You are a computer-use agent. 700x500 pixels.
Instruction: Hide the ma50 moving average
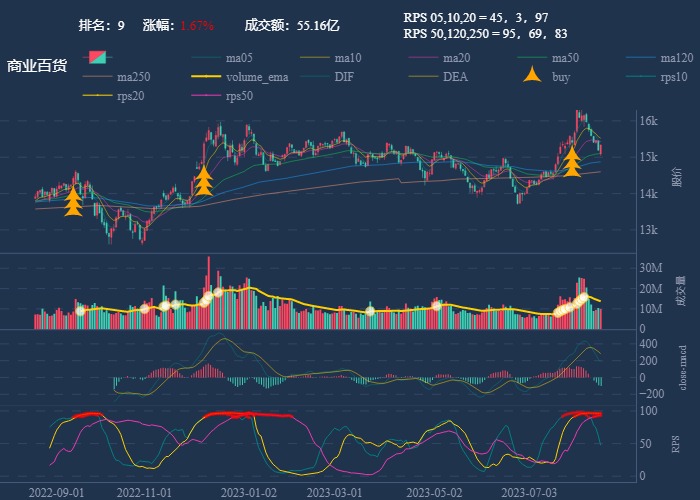coord(565,57)
